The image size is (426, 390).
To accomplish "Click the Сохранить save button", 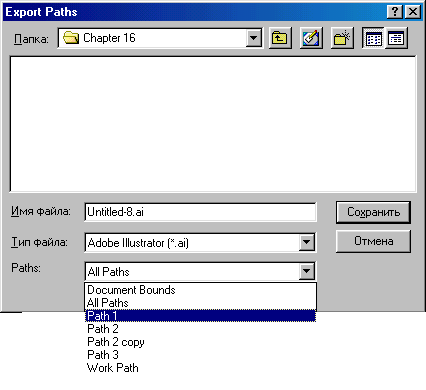I will pyautogui.click(x=373, y=212).
